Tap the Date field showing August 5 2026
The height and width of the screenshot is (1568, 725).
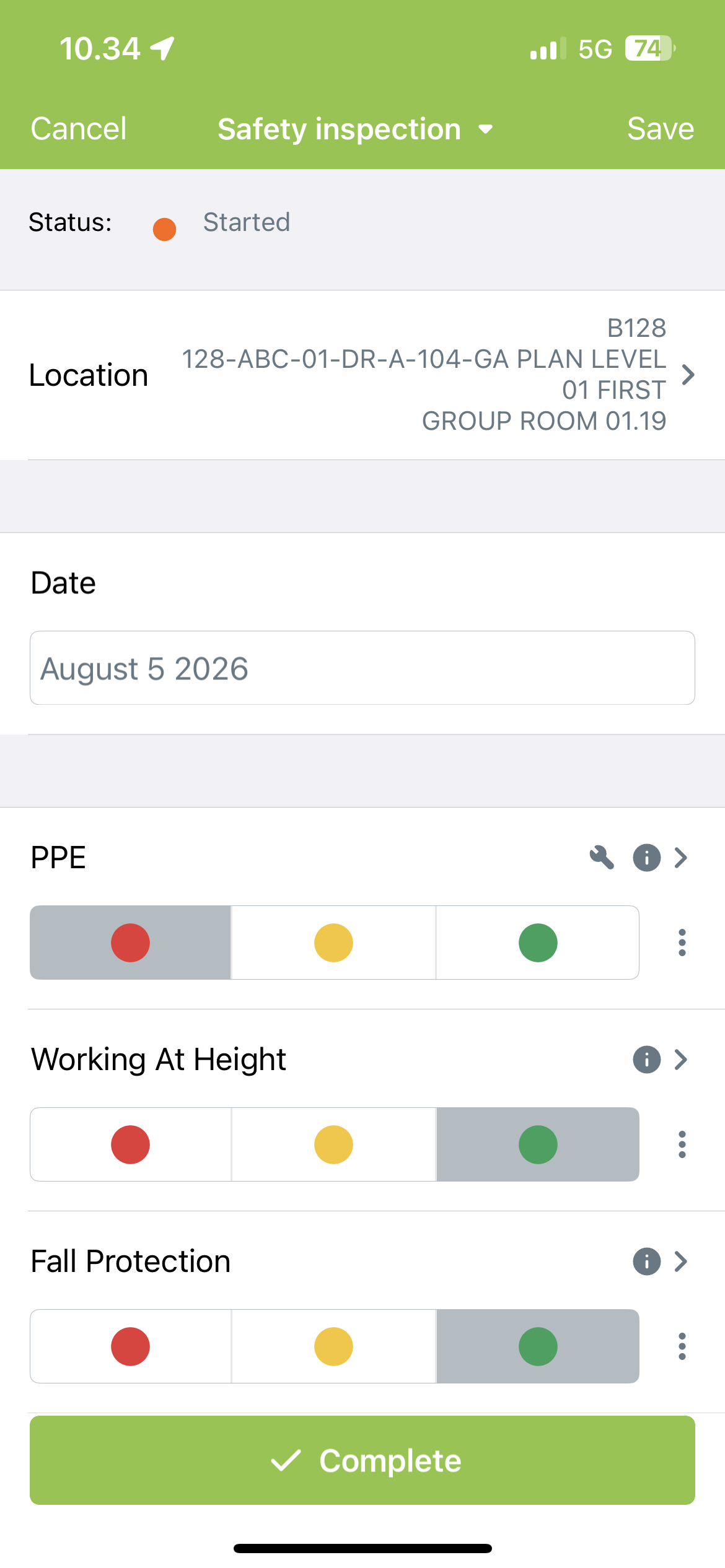[362, 668]
